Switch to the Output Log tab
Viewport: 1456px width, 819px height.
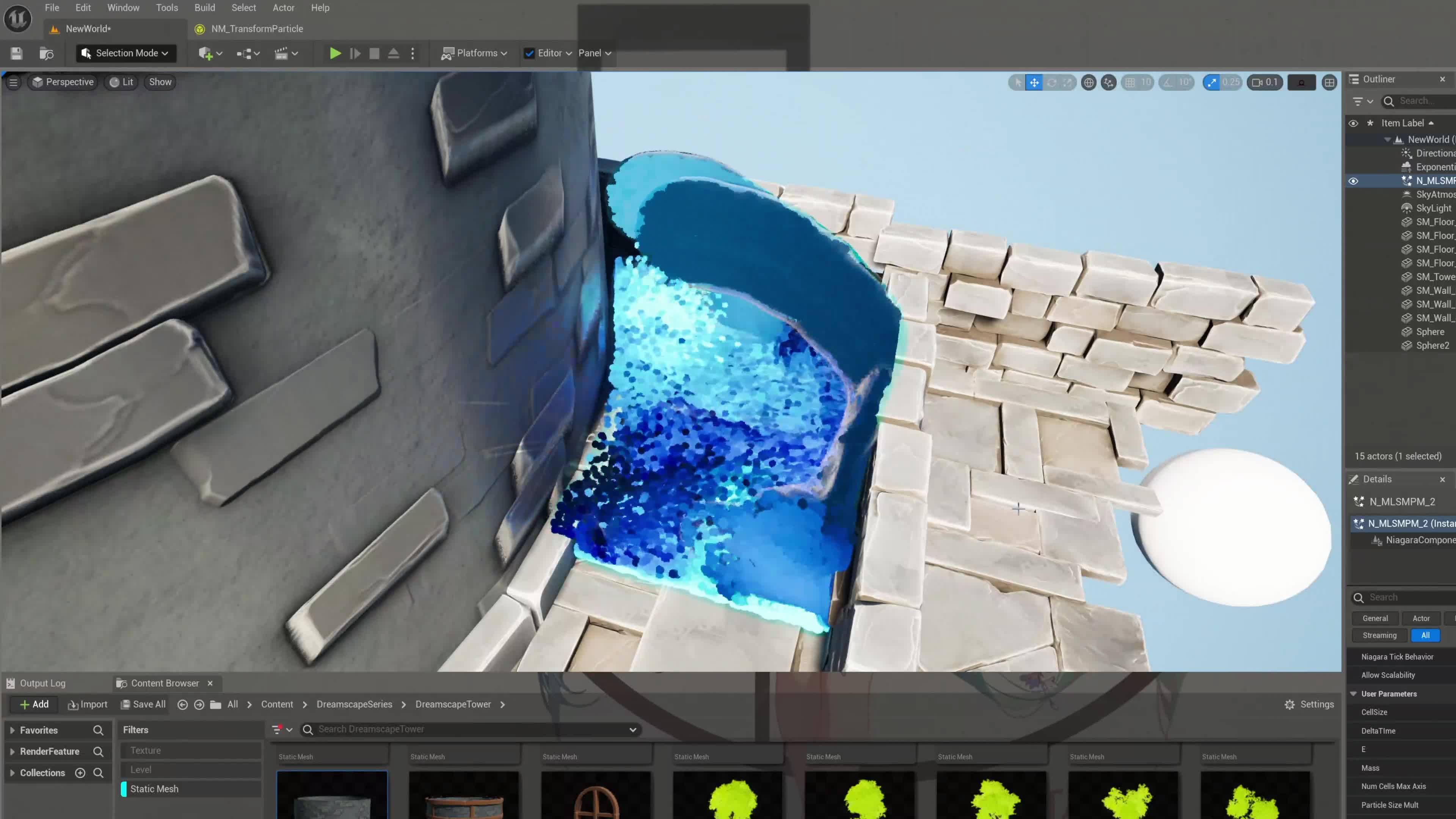click(x=42, y=683)
